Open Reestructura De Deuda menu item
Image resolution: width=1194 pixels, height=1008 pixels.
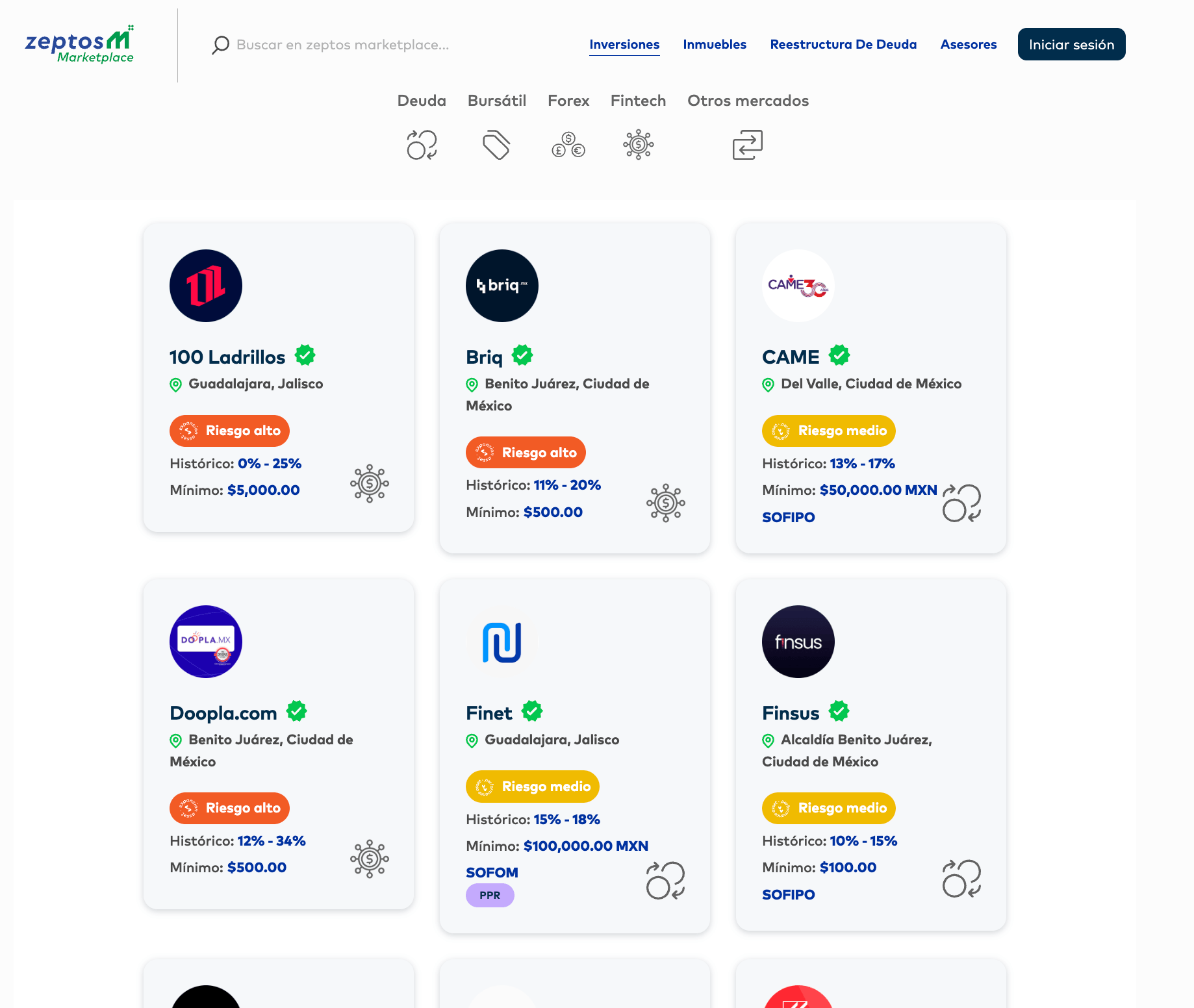click(x=843, y=44)
